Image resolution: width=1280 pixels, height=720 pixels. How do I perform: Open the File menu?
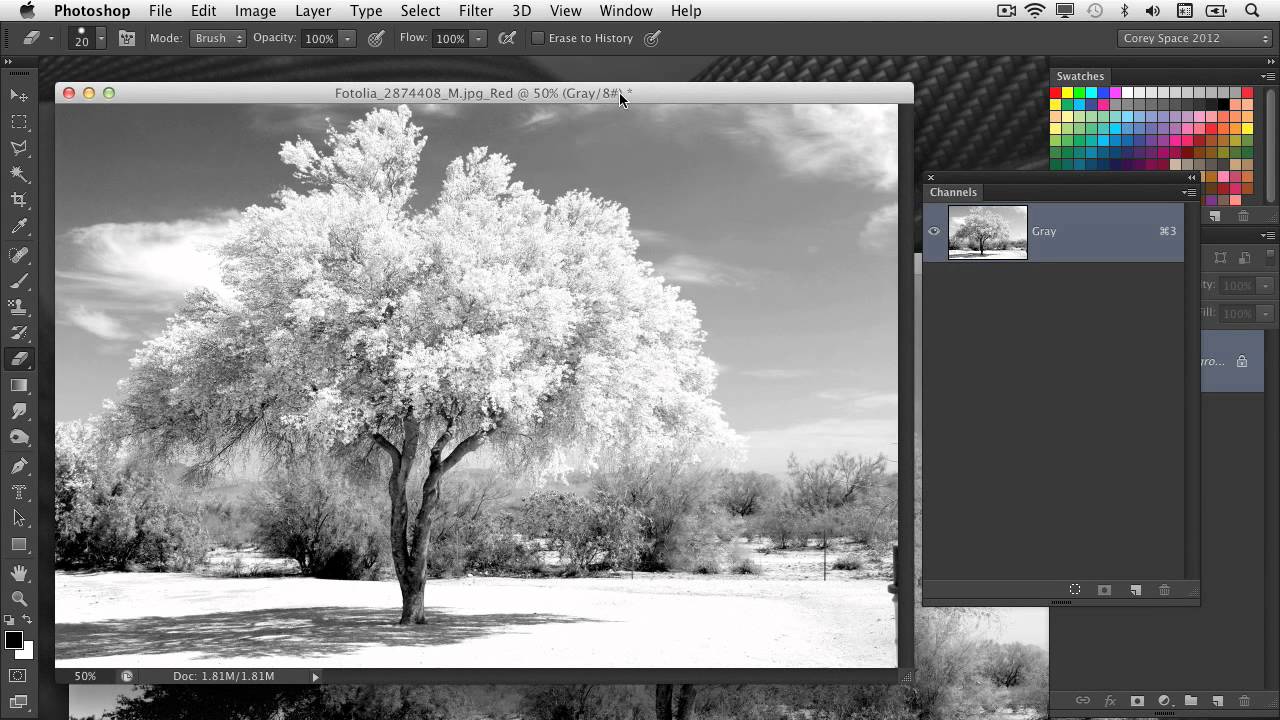[160, 10]
